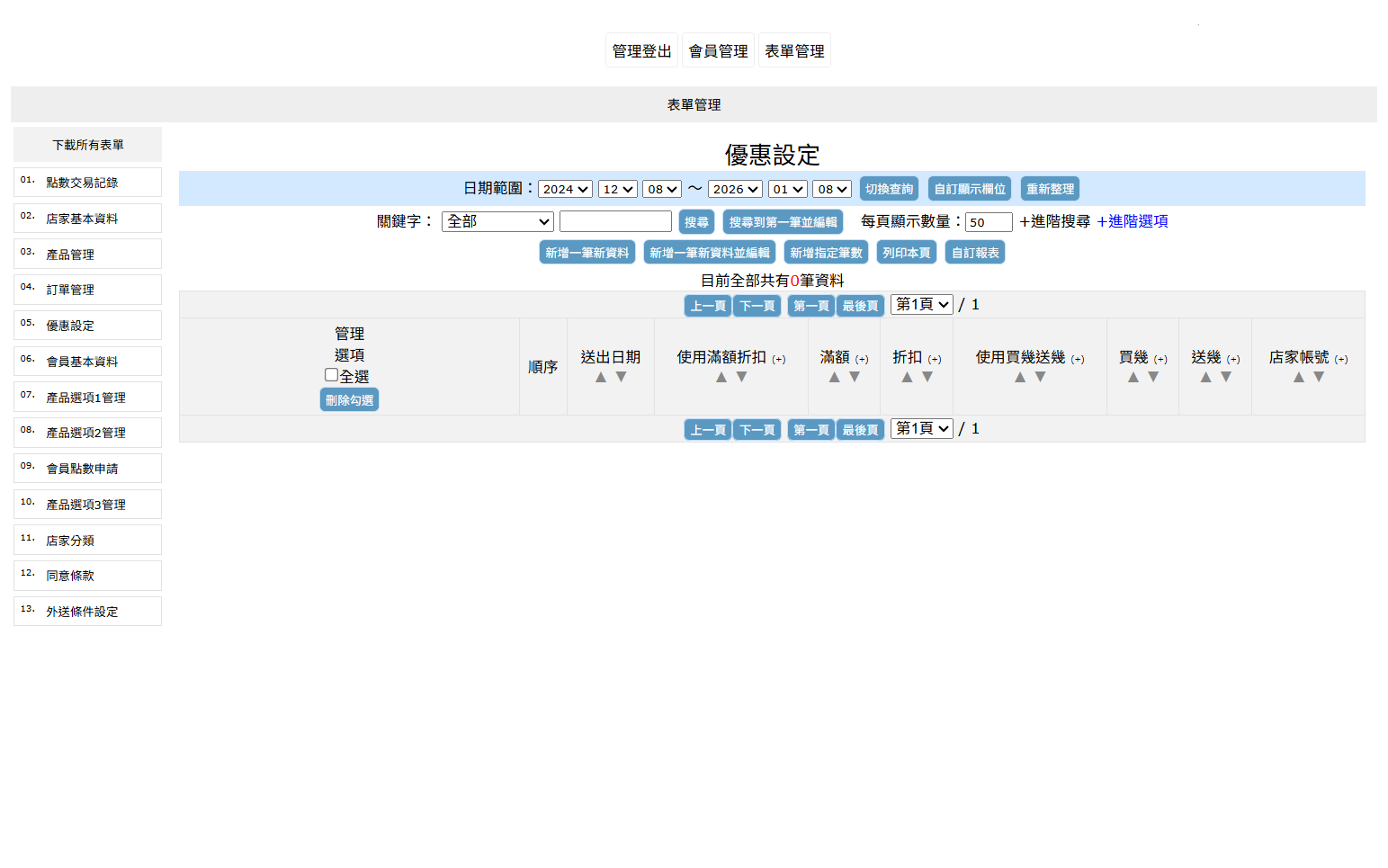The image size is (1388, 868).
Task: Open the end month dropdown showing 01
Action: [787, 189]
